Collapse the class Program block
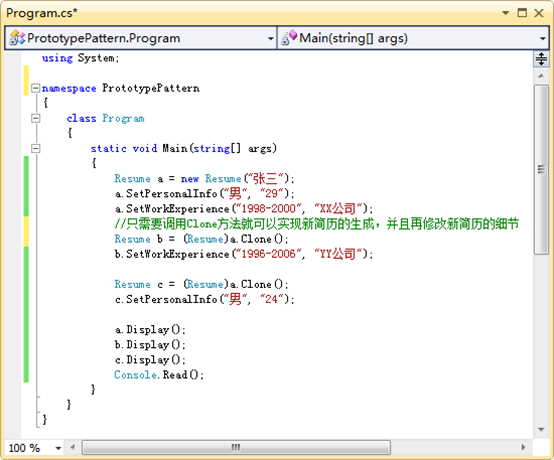 pos(35,118)
